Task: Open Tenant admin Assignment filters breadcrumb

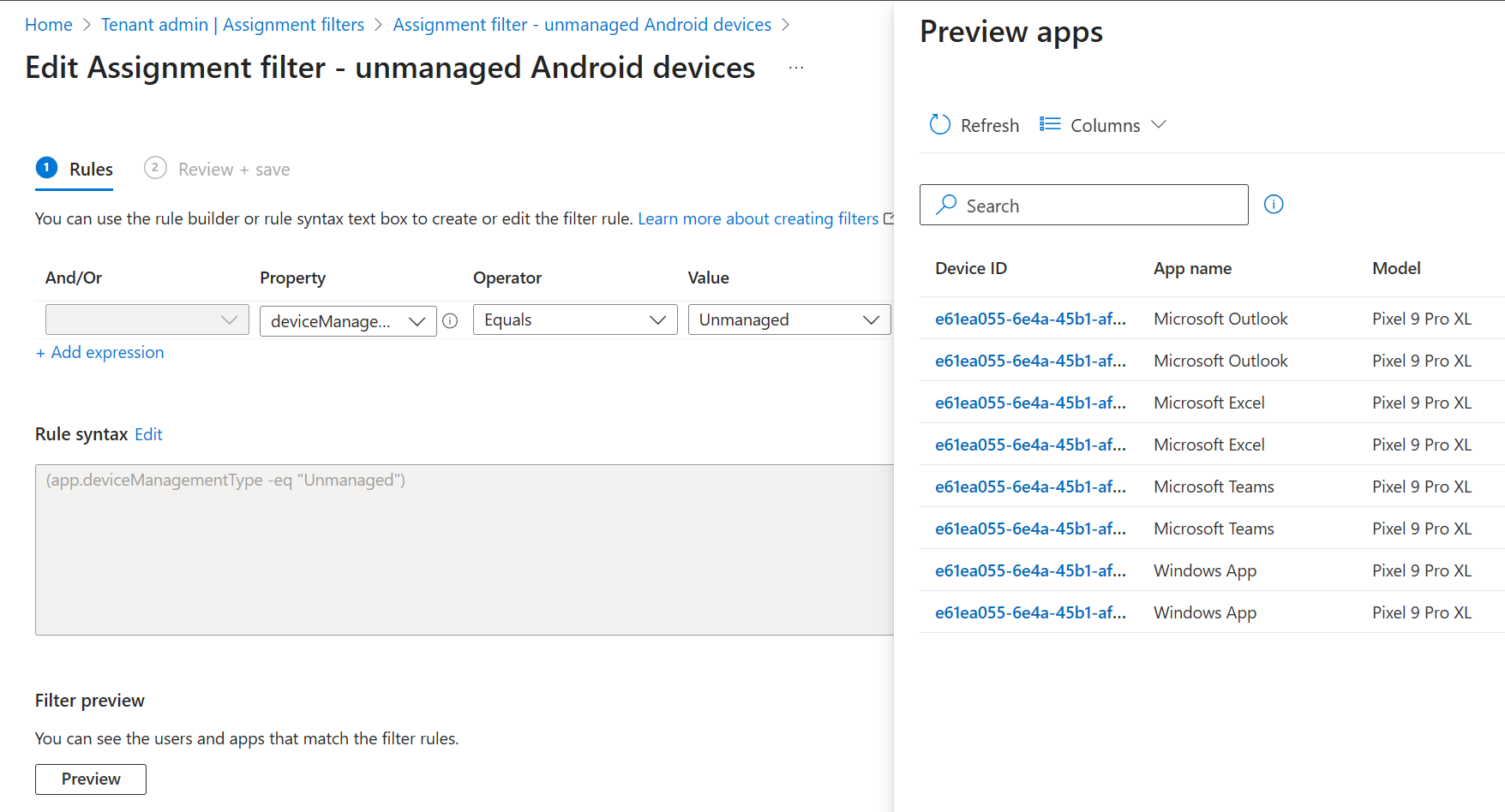Action: (x=233, y=25)
